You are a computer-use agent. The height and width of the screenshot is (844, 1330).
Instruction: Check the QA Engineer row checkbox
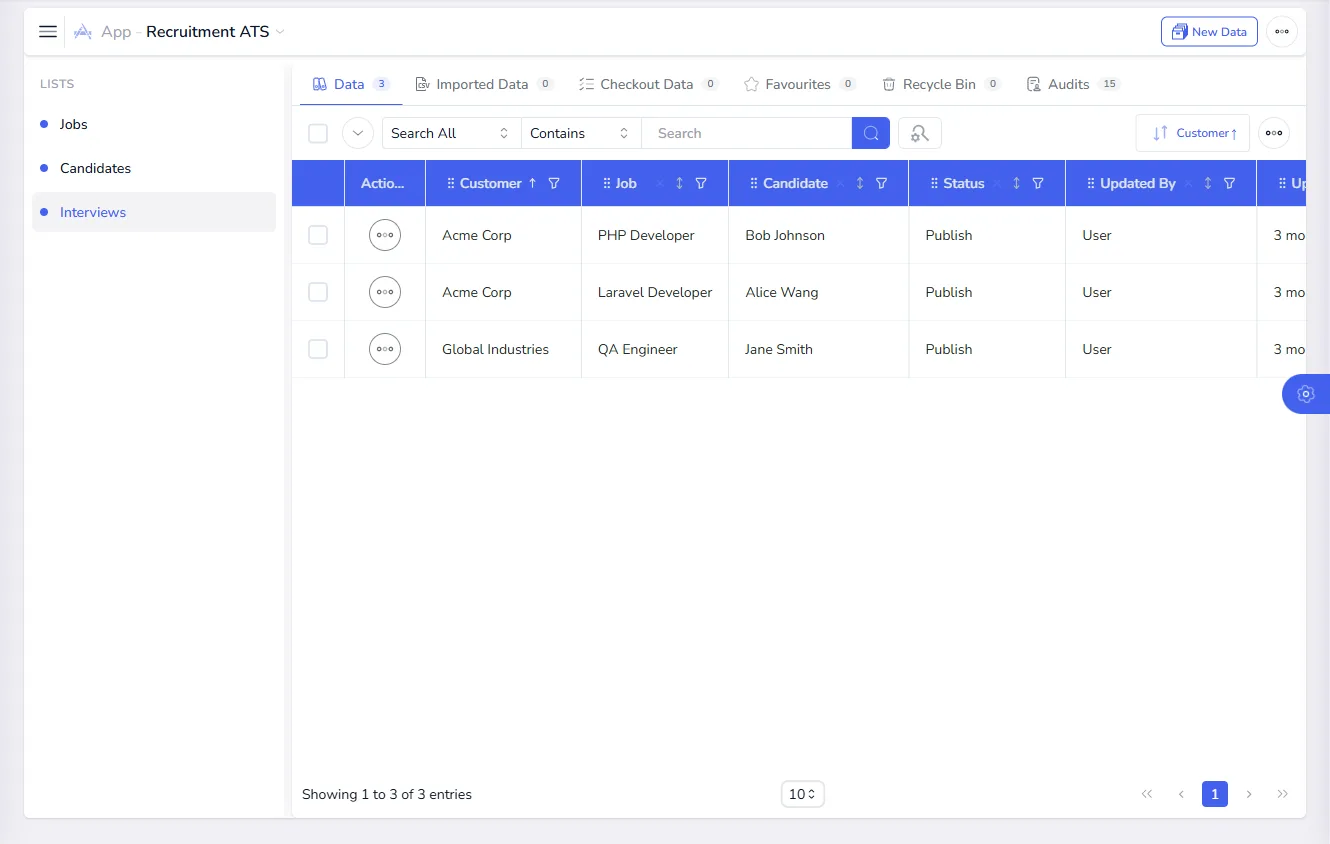point(318,349)
